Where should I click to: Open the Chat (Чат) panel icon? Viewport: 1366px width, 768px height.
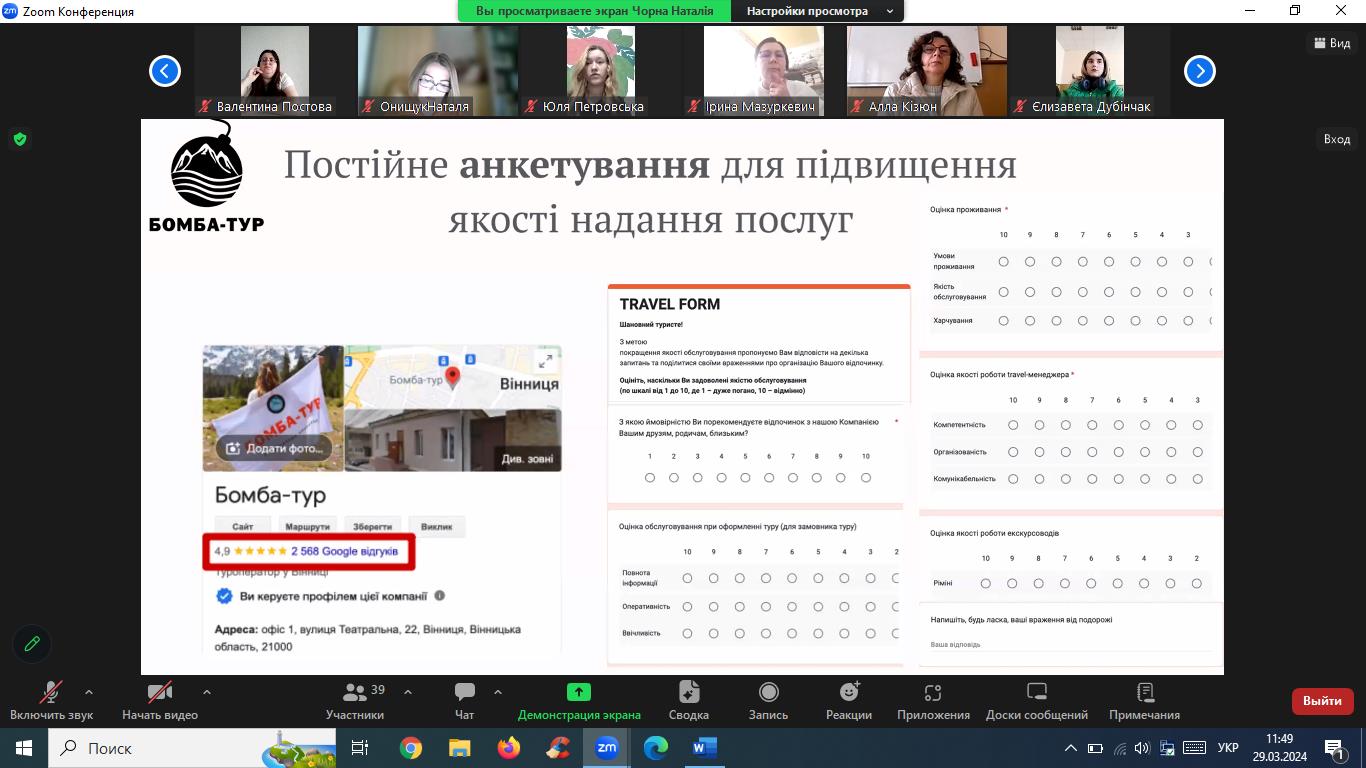coord(464,693)
